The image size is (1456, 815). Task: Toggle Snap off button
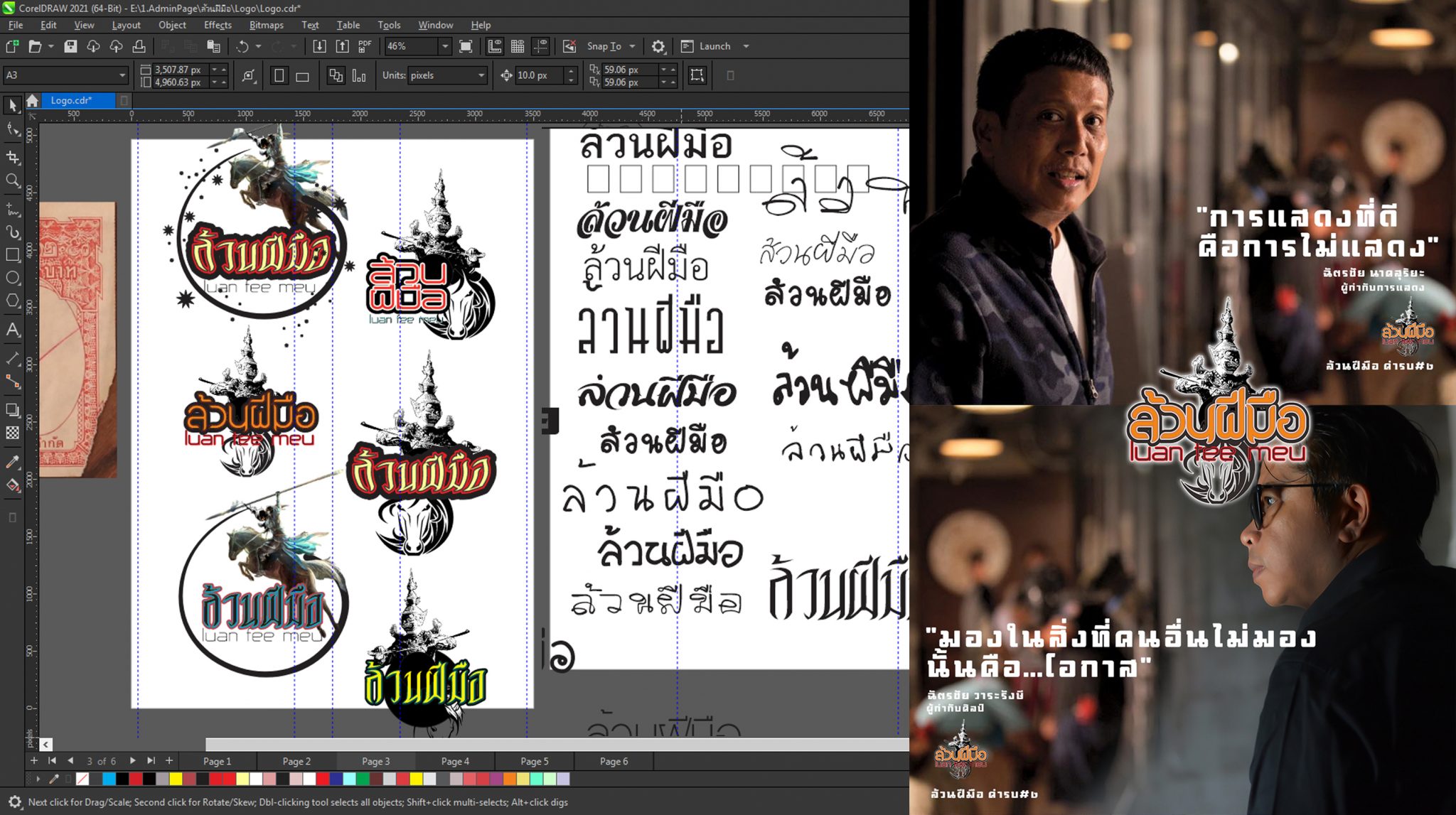pos(569,46)
